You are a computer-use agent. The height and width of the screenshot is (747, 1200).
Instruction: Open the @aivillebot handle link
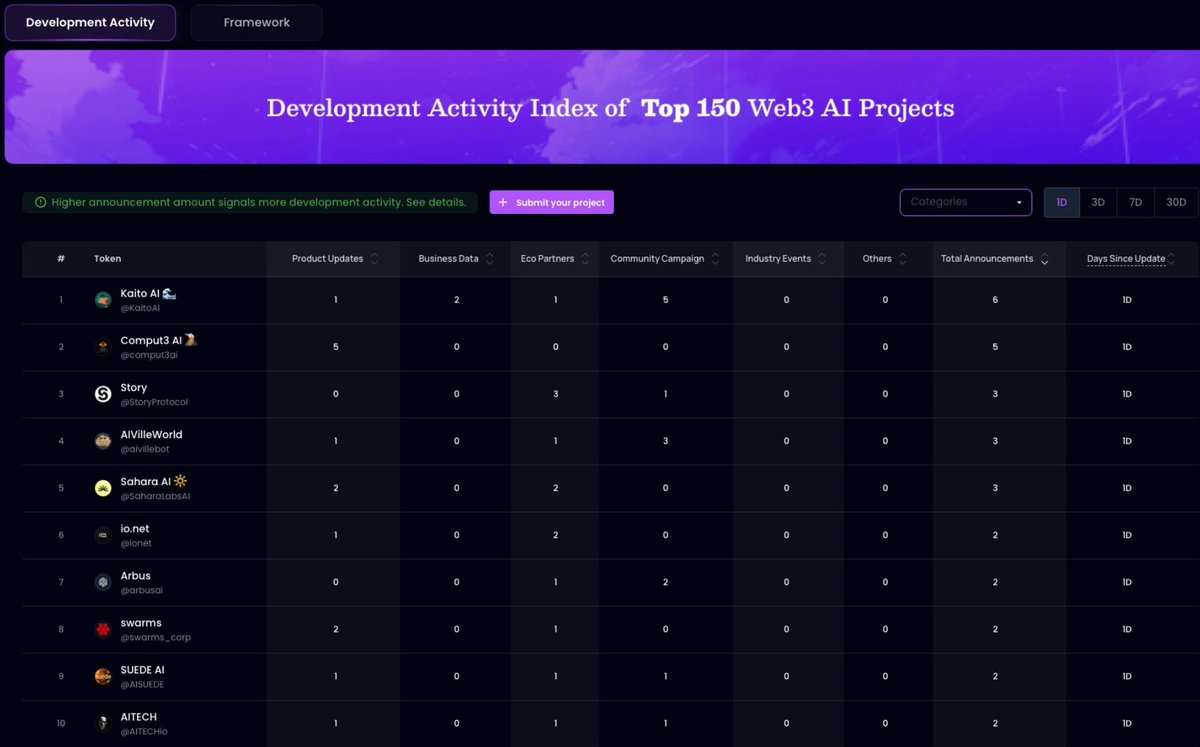pos(145,449)
